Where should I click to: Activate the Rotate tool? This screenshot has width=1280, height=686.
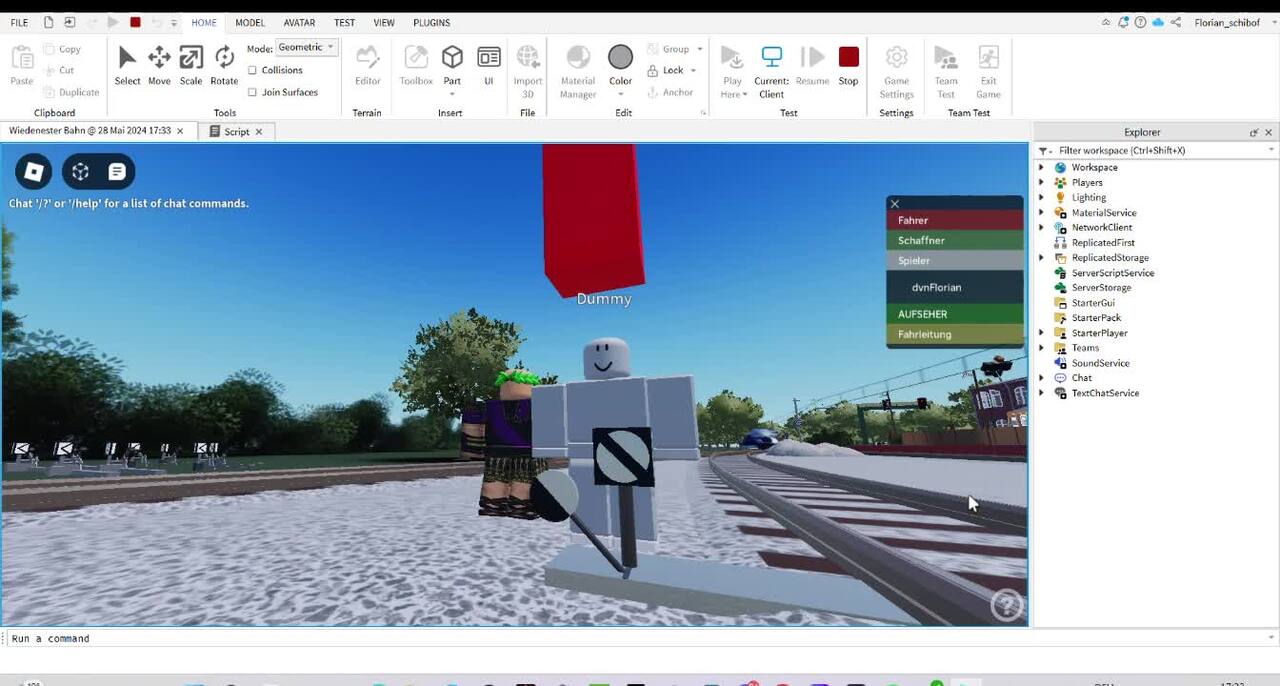coord(224,65)
